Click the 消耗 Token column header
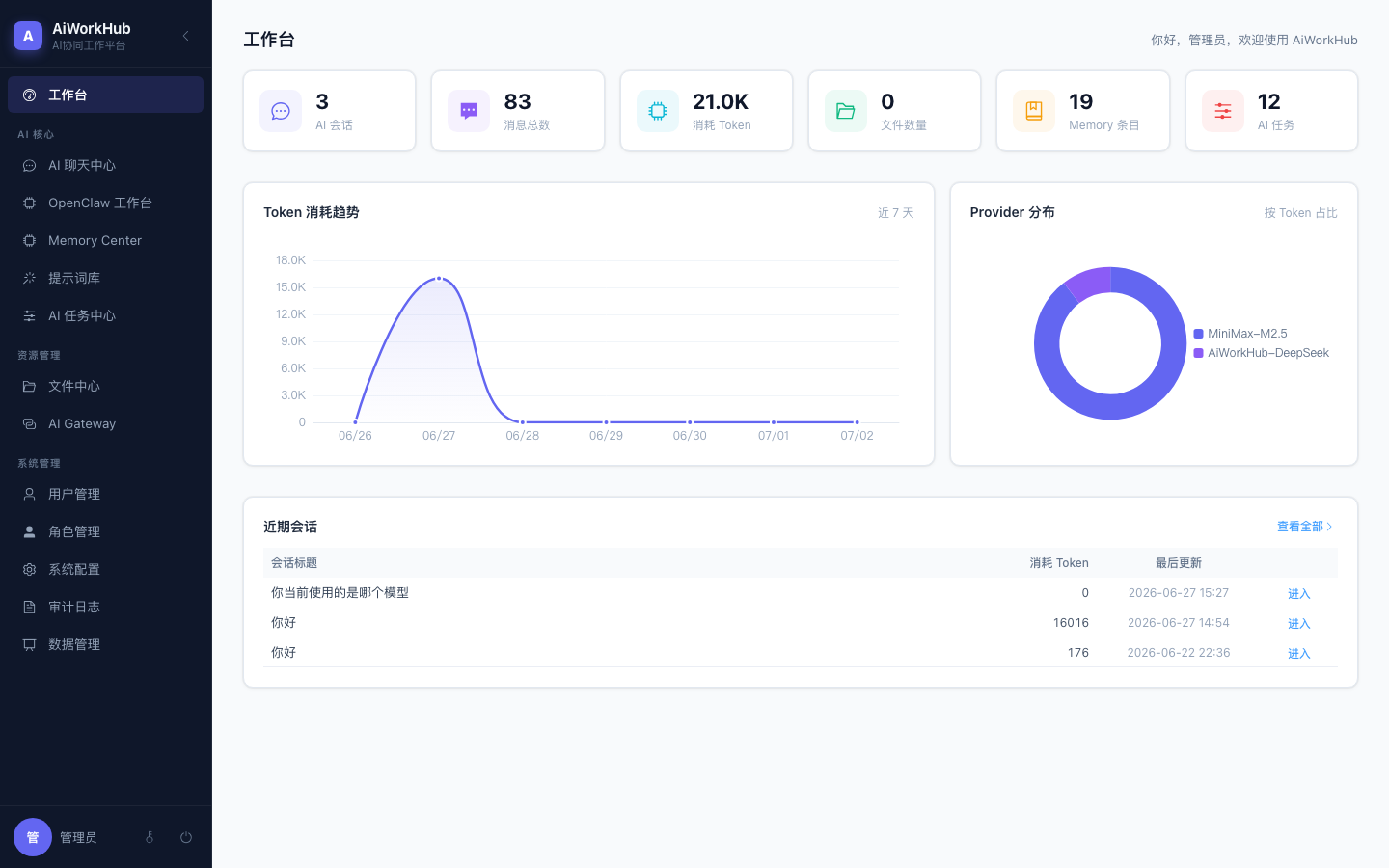Image resolution: width=1389 pixels, height=868 pixels. coord(1059,563)
